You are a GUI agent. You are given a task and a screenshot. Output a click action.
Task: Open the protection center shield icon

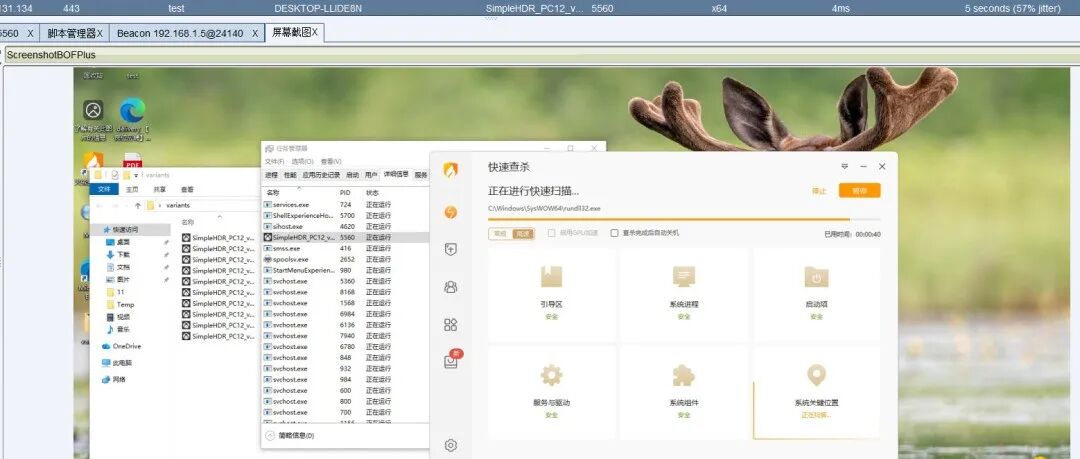(450, 249)
